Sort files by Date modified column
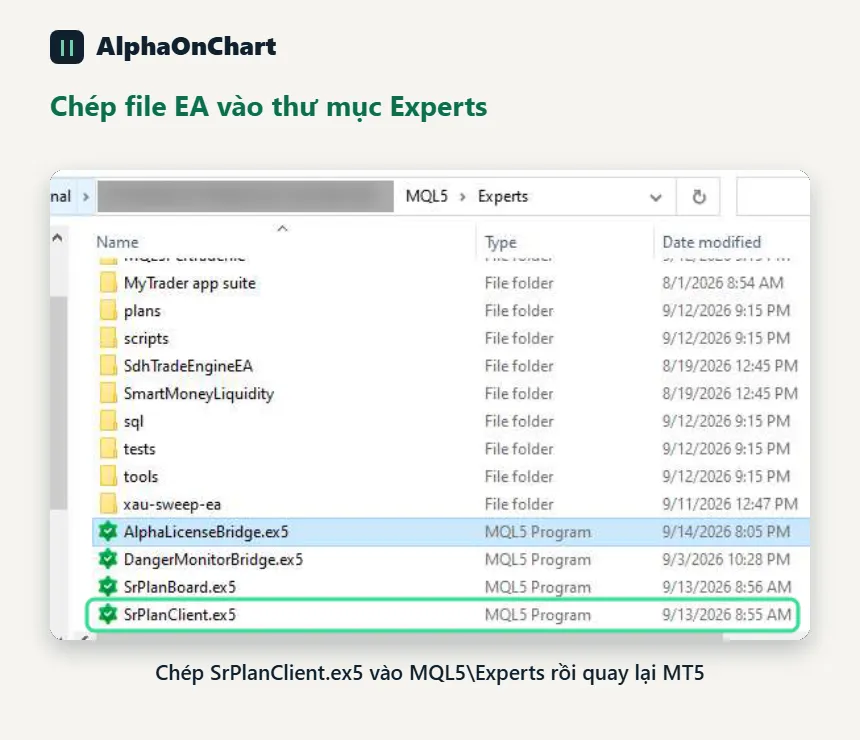The width and height of the screenshot is (860, 740). click(x=712, y=242)
